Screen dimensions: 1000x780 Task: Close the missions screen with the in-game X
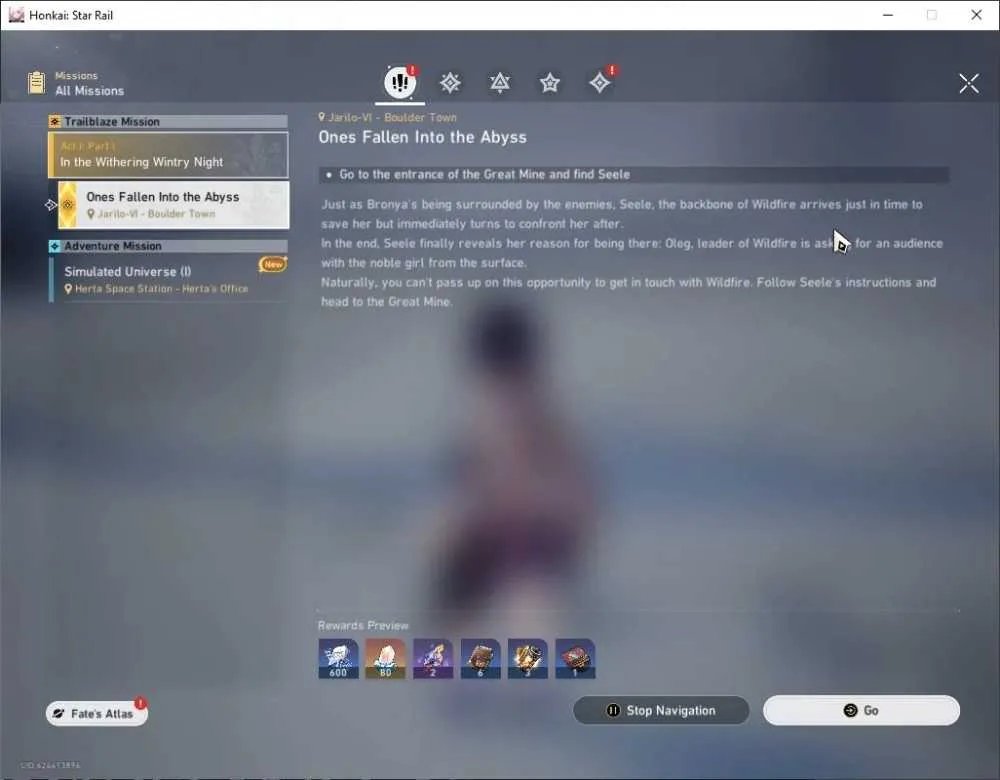coord(969,83)
